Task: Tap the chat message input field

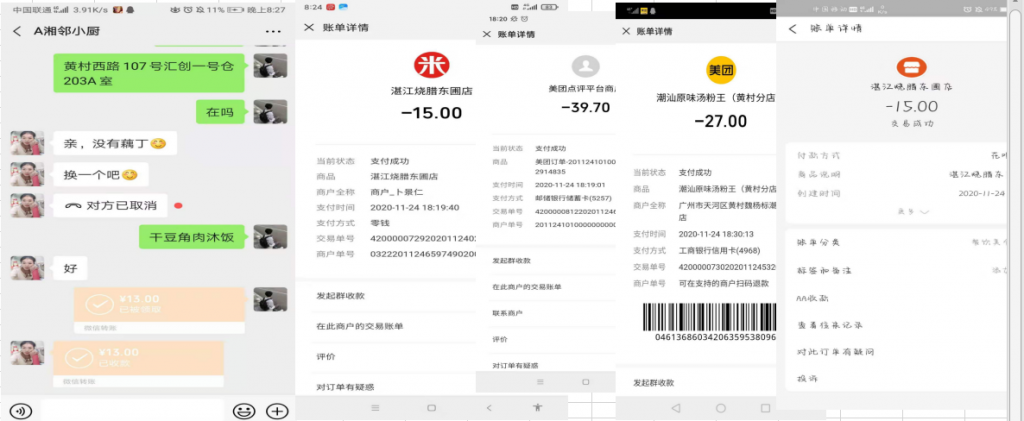Action: click(132, 411)
